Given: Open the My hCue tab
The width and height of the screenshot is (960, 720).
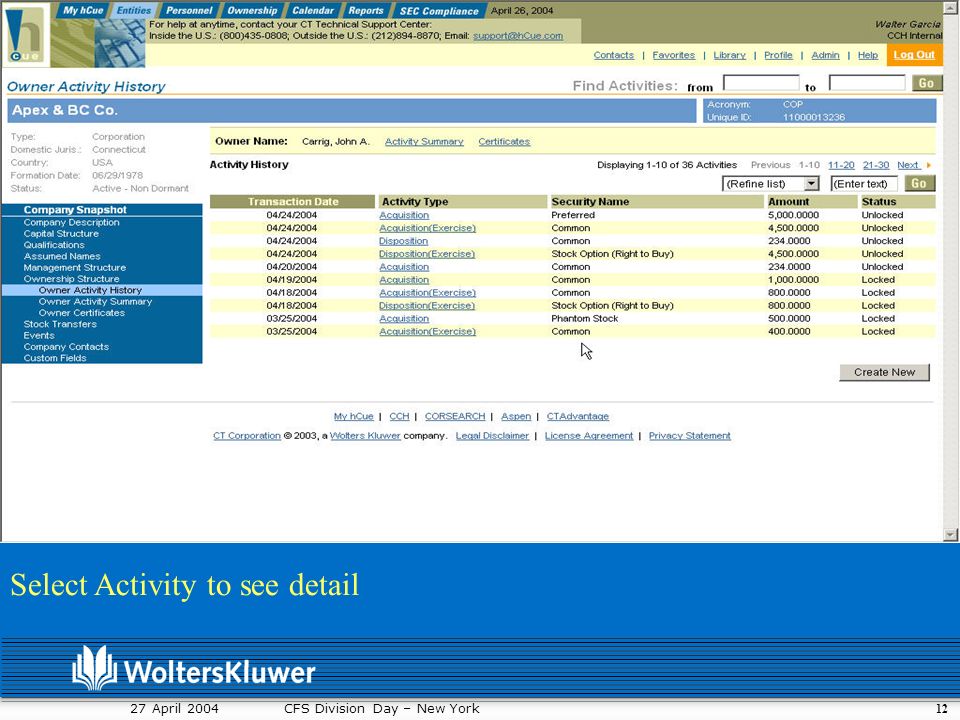Looking at the screenshot, I should point(83,10).
